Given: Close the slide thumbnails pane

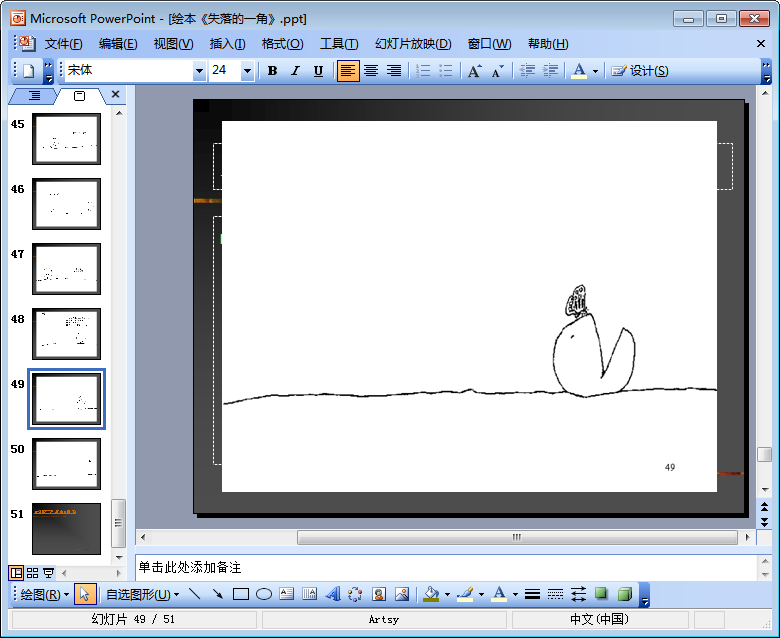Looking at the screenshot, I should 115,94.
